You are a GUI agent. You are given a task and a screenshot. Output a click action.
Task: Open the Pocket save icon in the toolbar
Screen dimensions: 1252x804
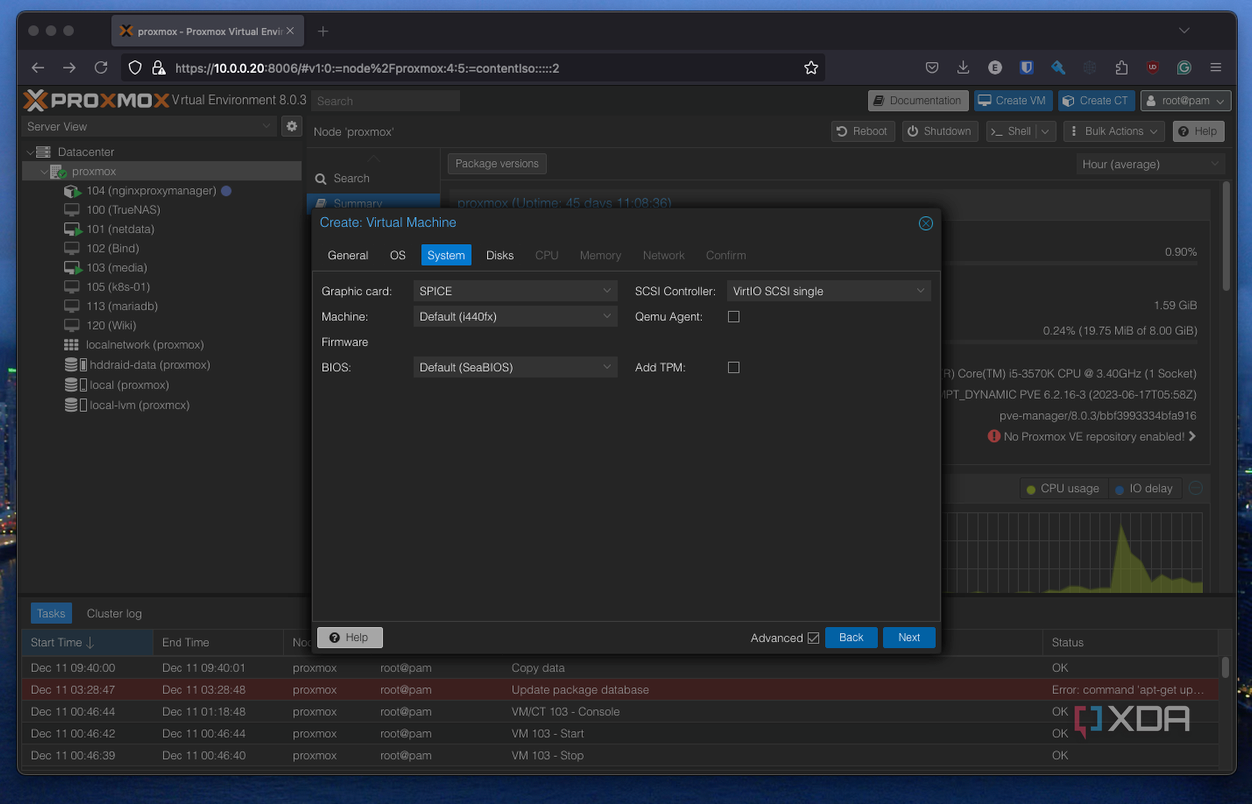(932, 68)
